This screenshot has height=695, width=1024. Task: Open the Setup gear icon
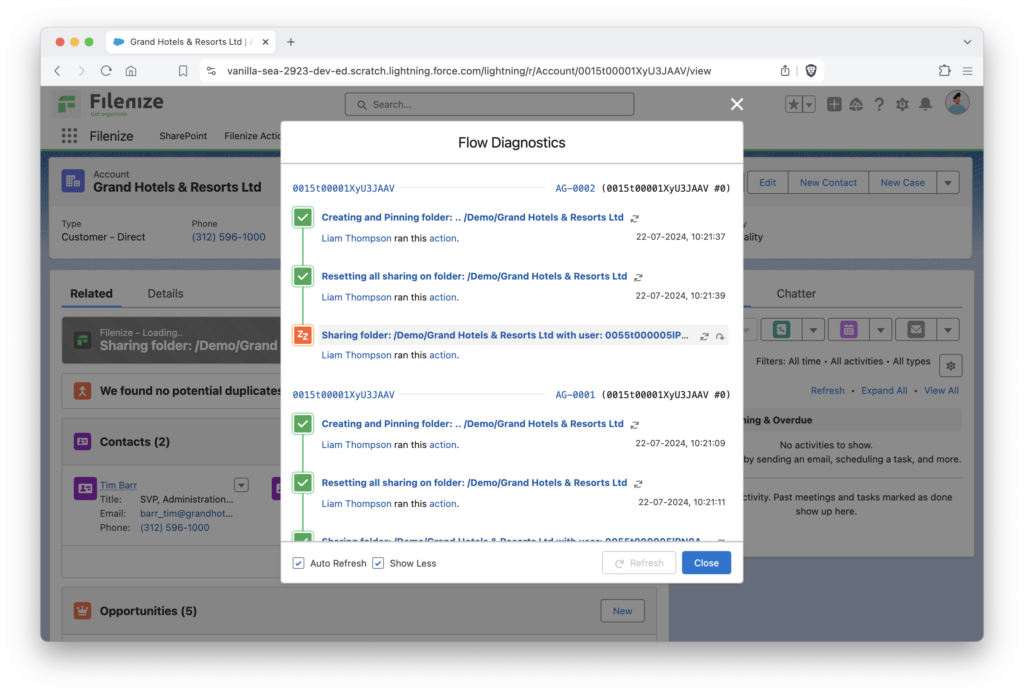(x=902, y=104)
